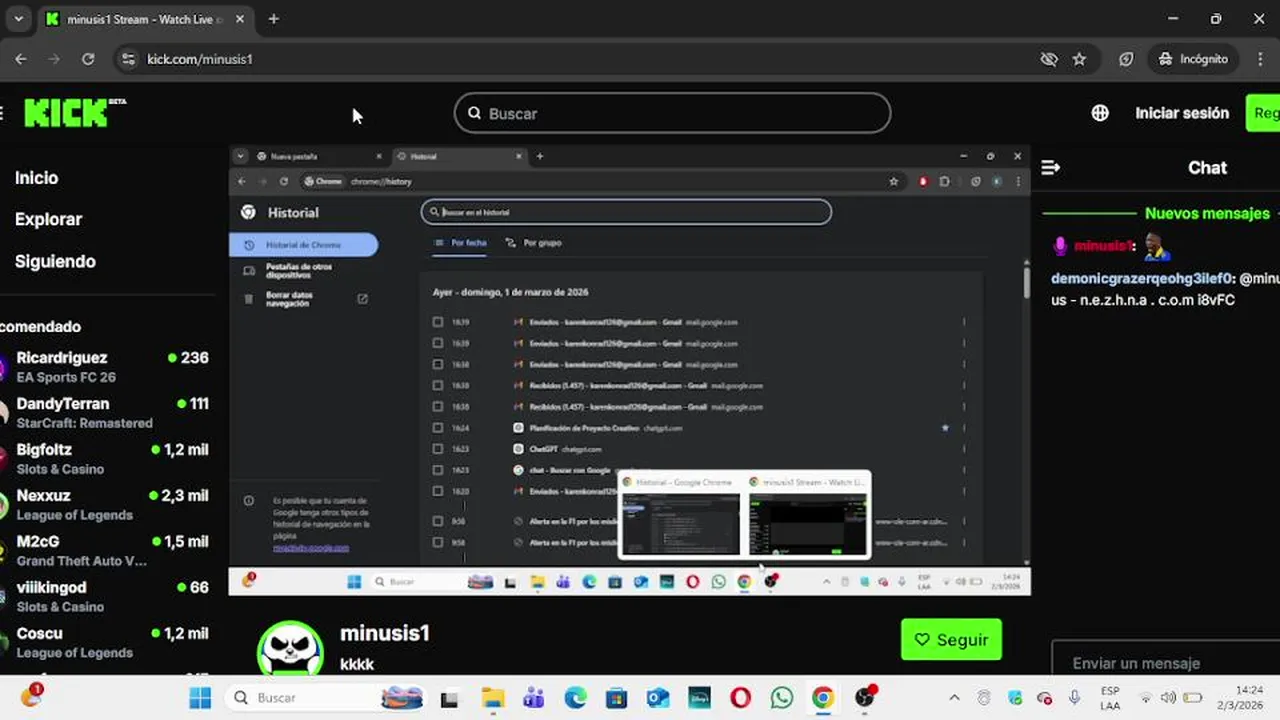
Task: Click minusis1 username in chat
Action: point(1104,246)
